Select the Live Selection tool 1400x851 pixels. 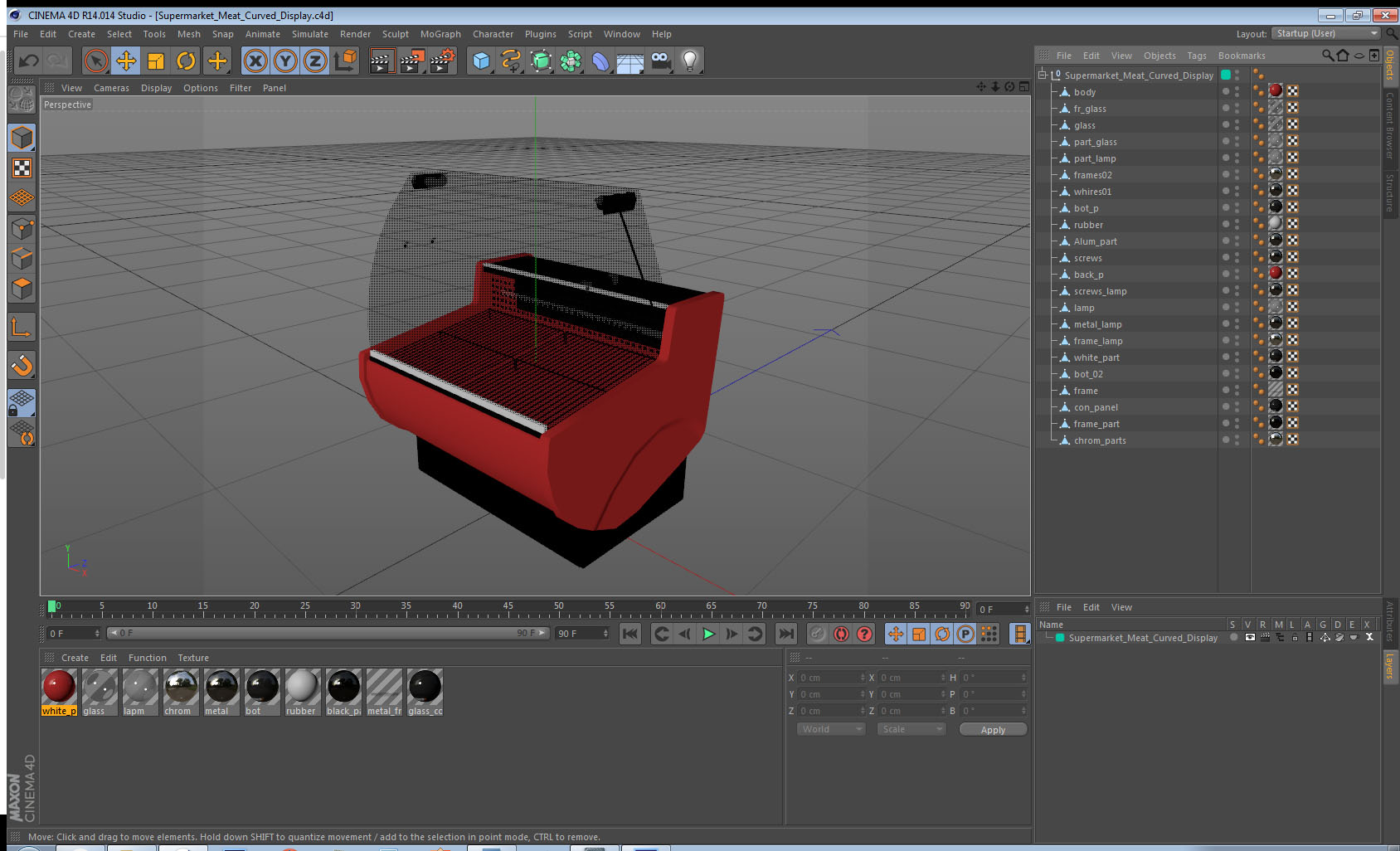[96, 61]
